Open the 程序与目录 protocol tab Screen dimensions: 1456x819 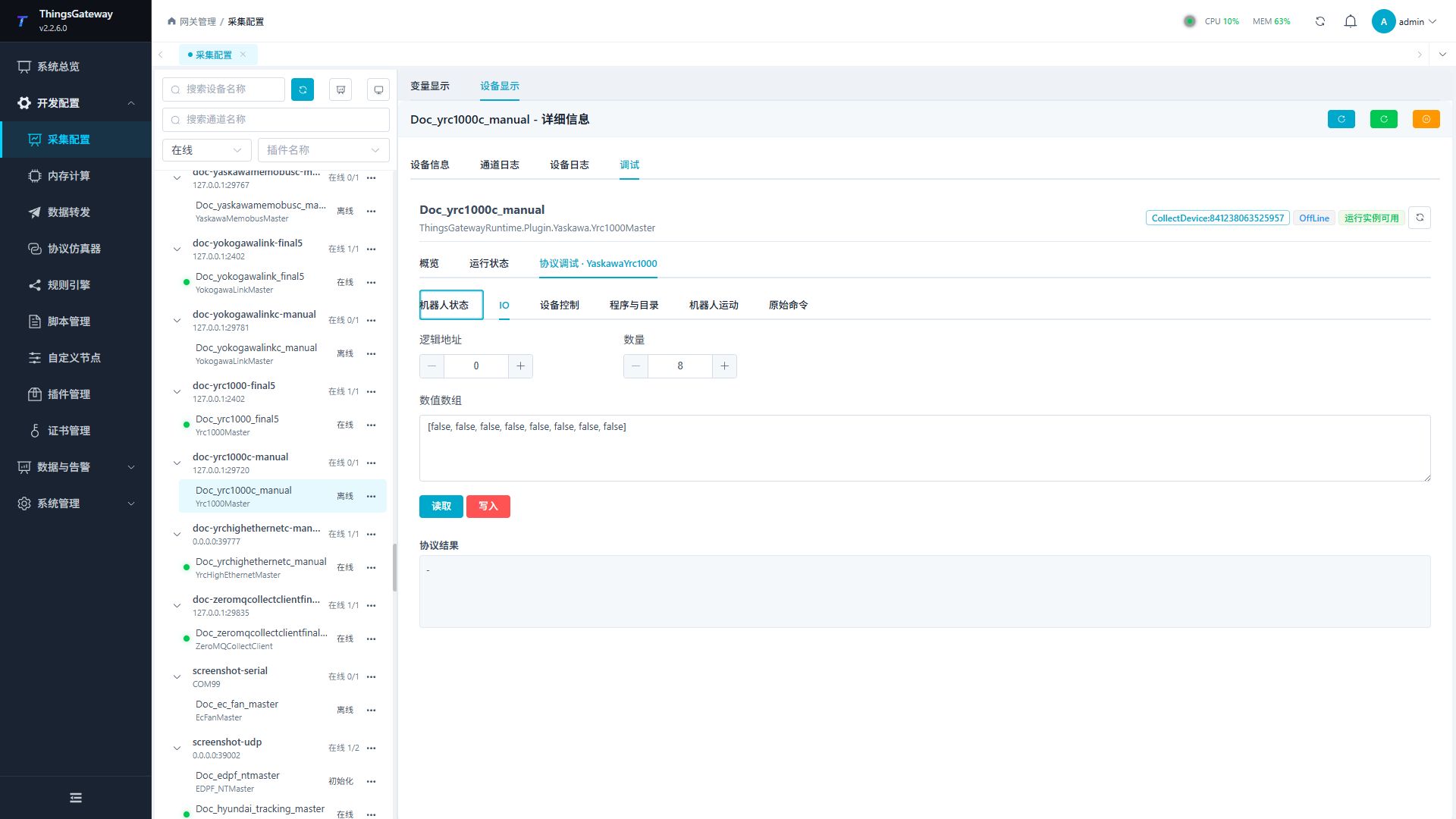click(634, 305)
